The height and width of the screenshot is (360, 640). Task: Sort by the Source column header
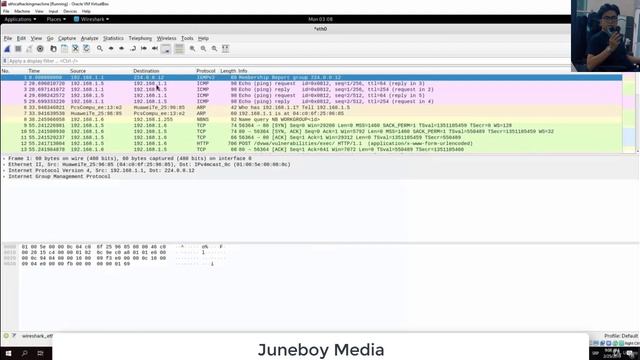78,71
